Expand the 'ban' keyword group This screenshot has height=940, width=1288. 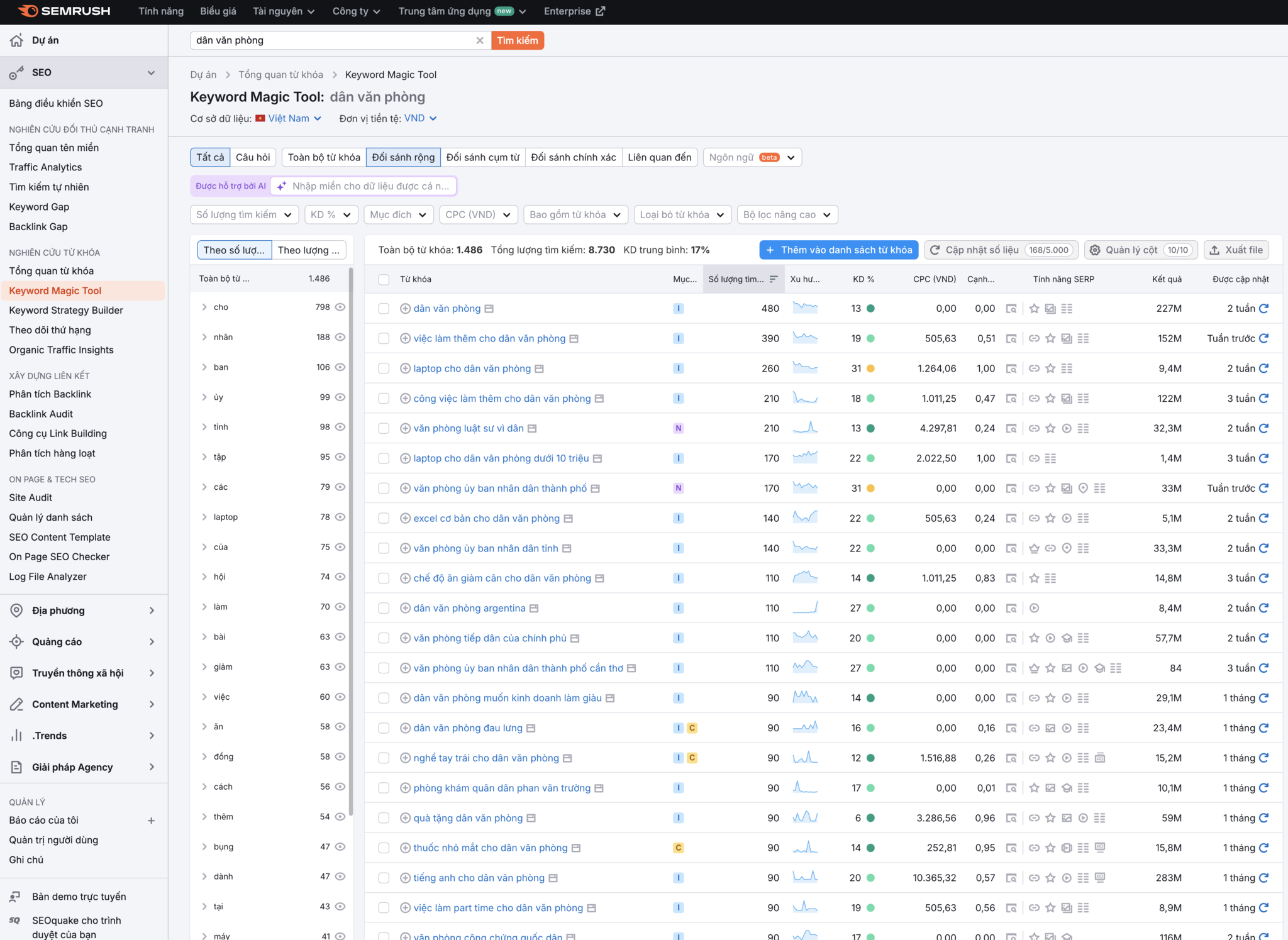[204, 367]
